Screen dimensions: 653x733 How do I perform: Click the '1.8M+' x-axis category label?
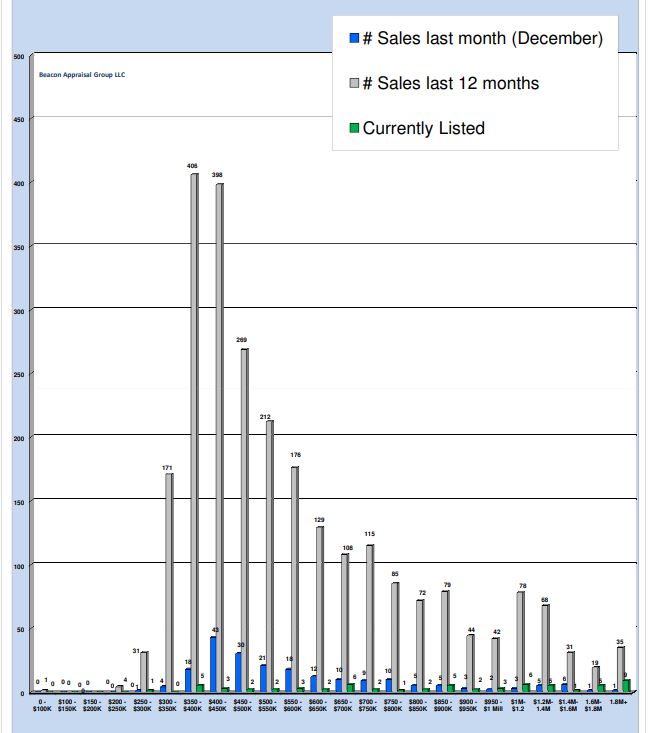click(621, 703)
